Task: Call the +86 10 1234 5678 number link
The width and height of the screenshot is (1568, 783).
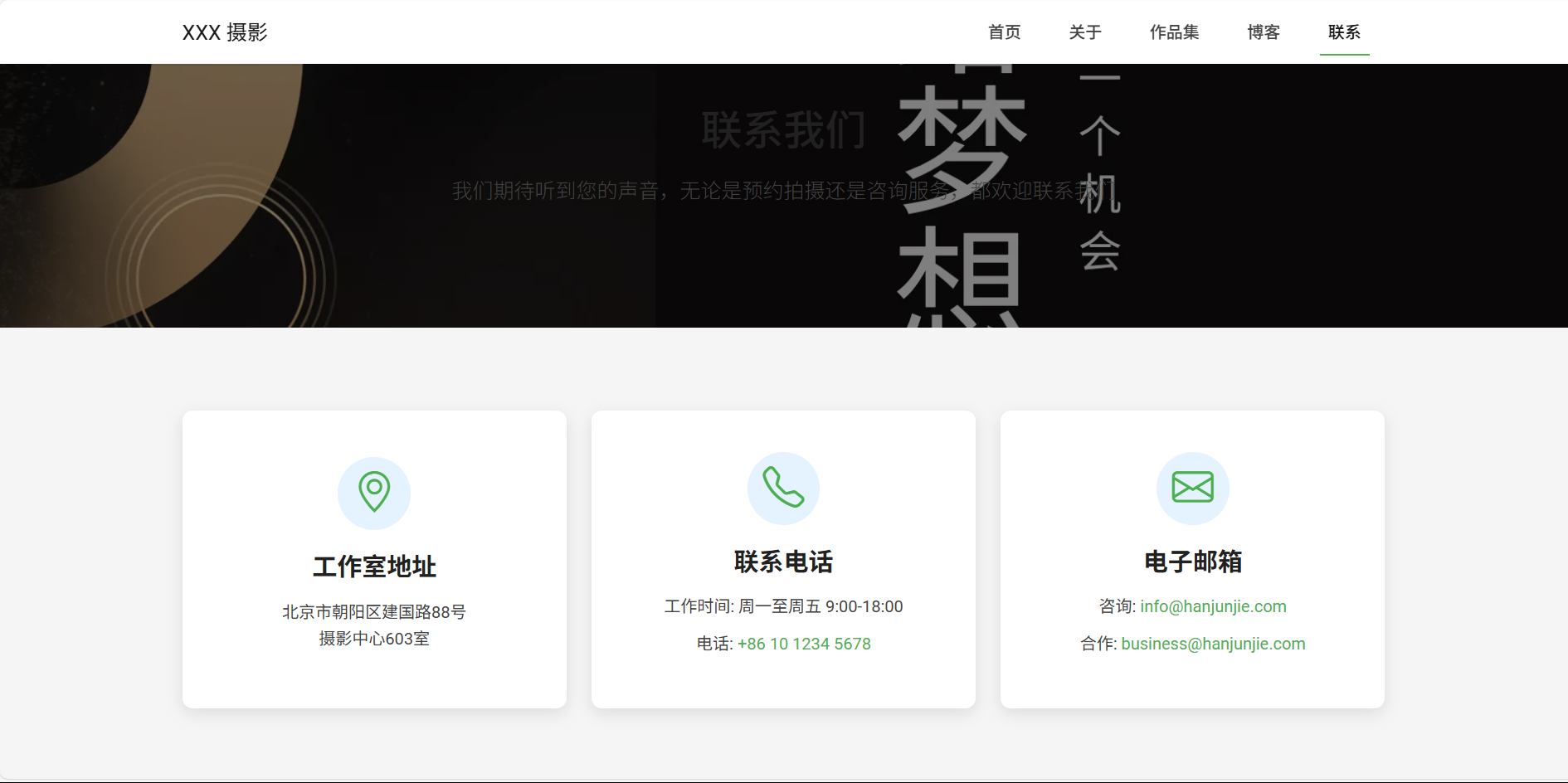Action: point(804,644)
